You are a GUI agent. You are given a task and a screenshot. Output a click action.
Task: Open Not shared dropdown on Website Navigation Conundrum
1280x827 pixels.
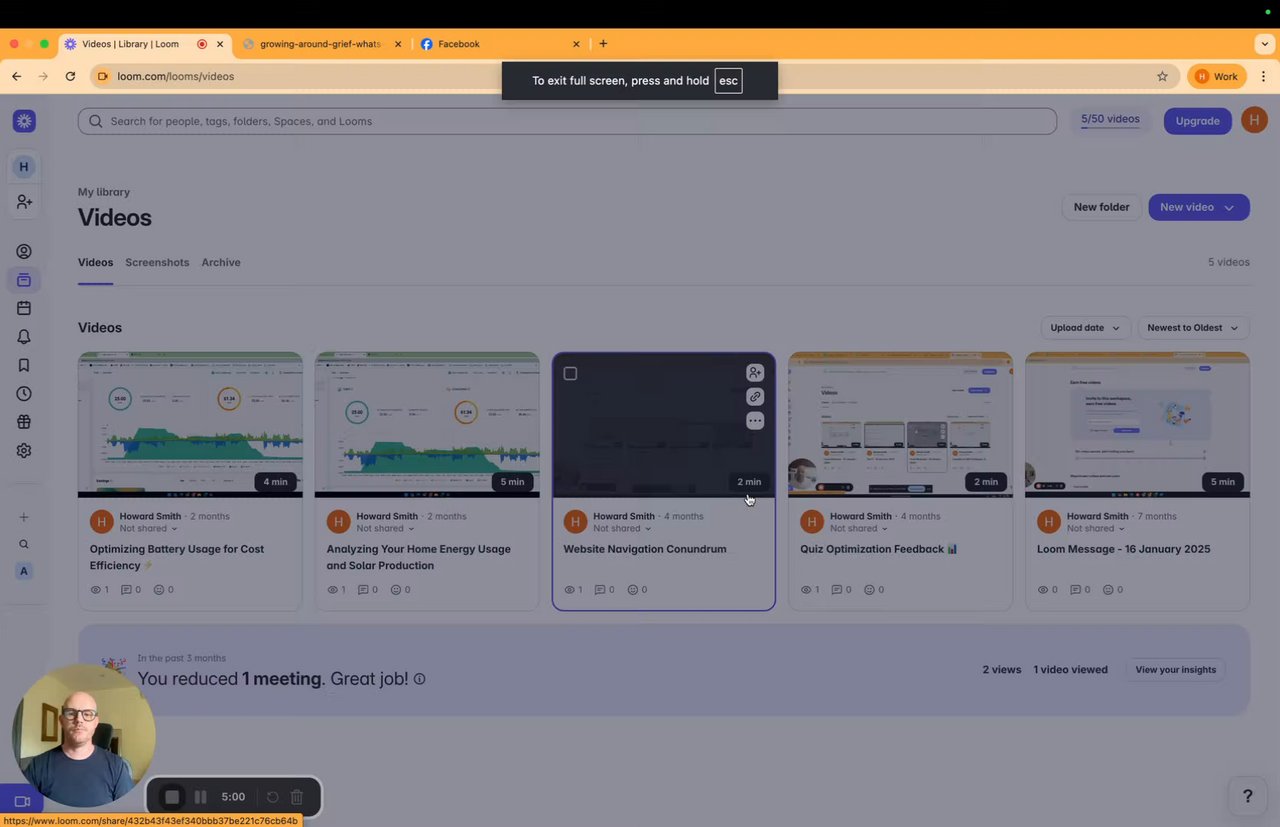[x=622, y=528]
